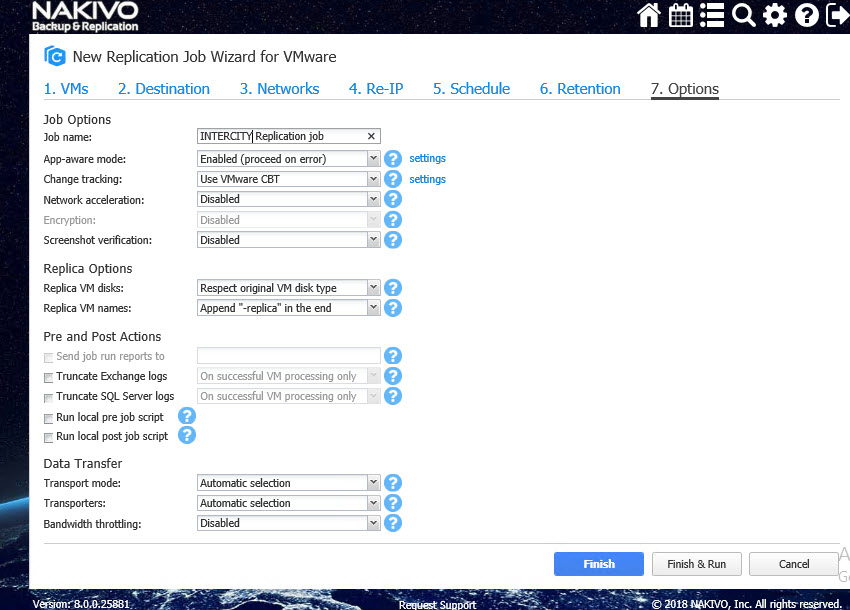
Task: Enable Truncate Exchange logs checkbox
Action: pyautogui.click(x=49, y=377)
